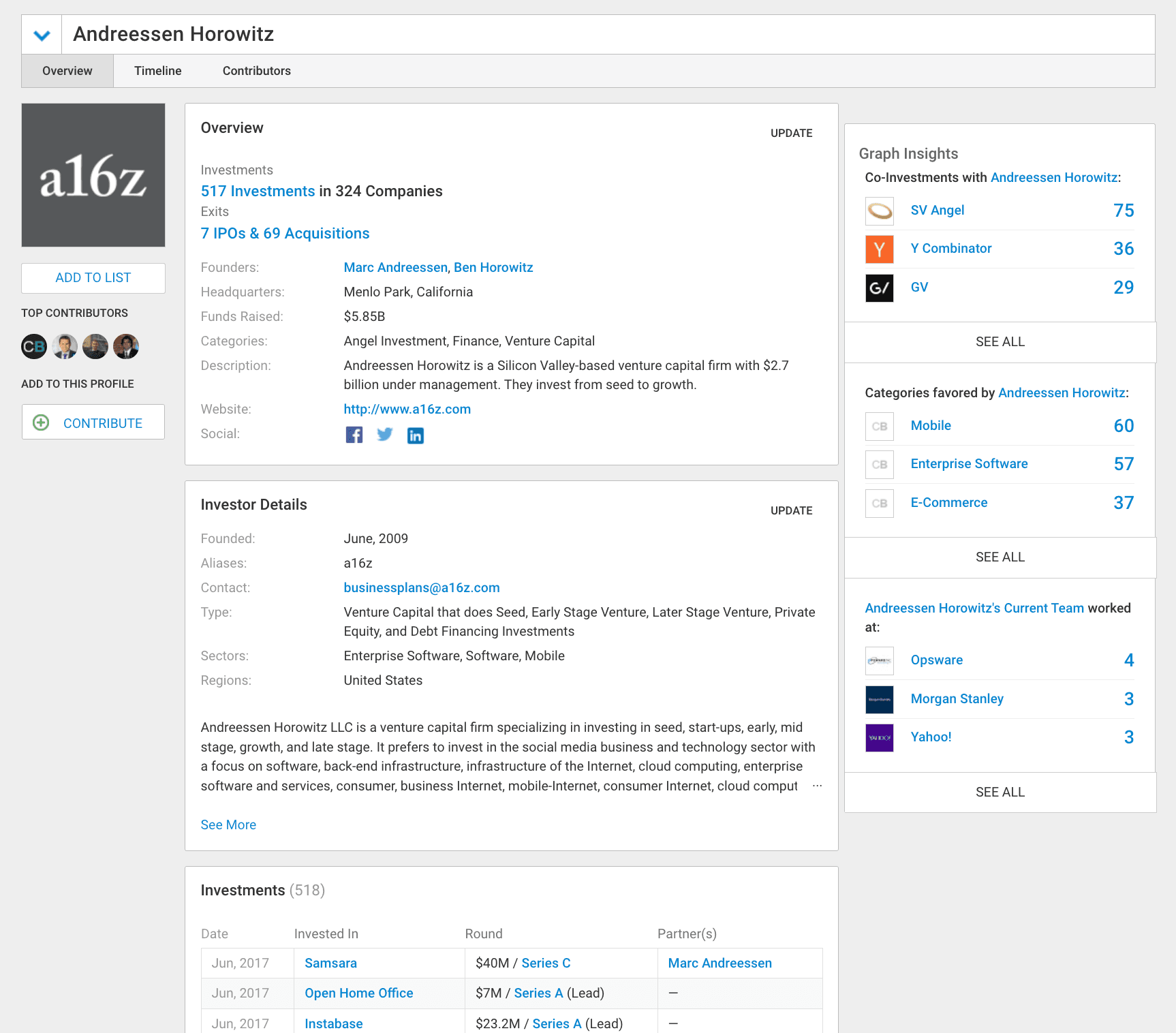Viewport: 1176px width, 1033px height.
Task: Click the SV Angel logo icon
Action: click(x=879, y=211)
